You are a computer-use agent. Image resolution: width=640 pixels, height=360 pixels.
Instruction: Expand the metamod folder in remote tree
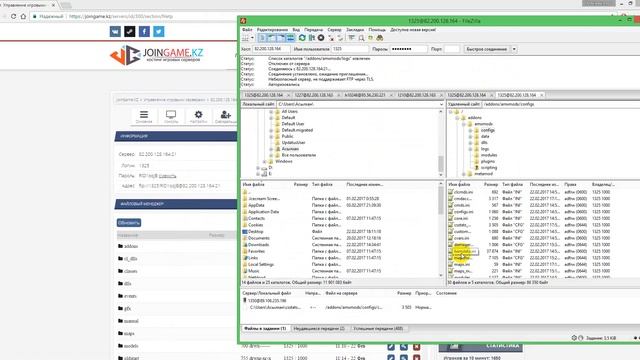(464, 174)
